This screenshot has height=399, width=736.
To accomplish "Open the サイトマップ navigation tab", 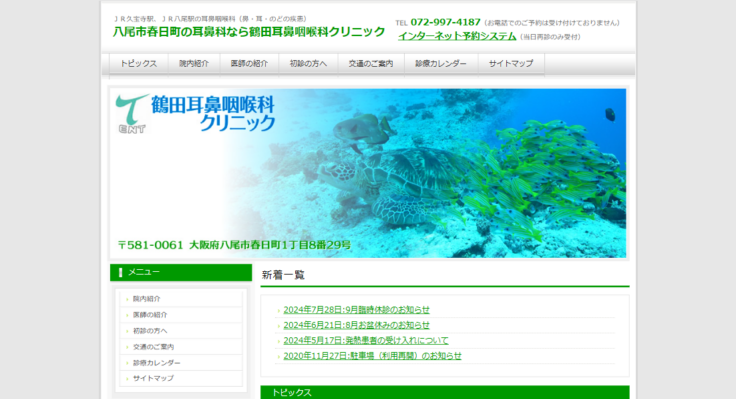I will (511, 64).
